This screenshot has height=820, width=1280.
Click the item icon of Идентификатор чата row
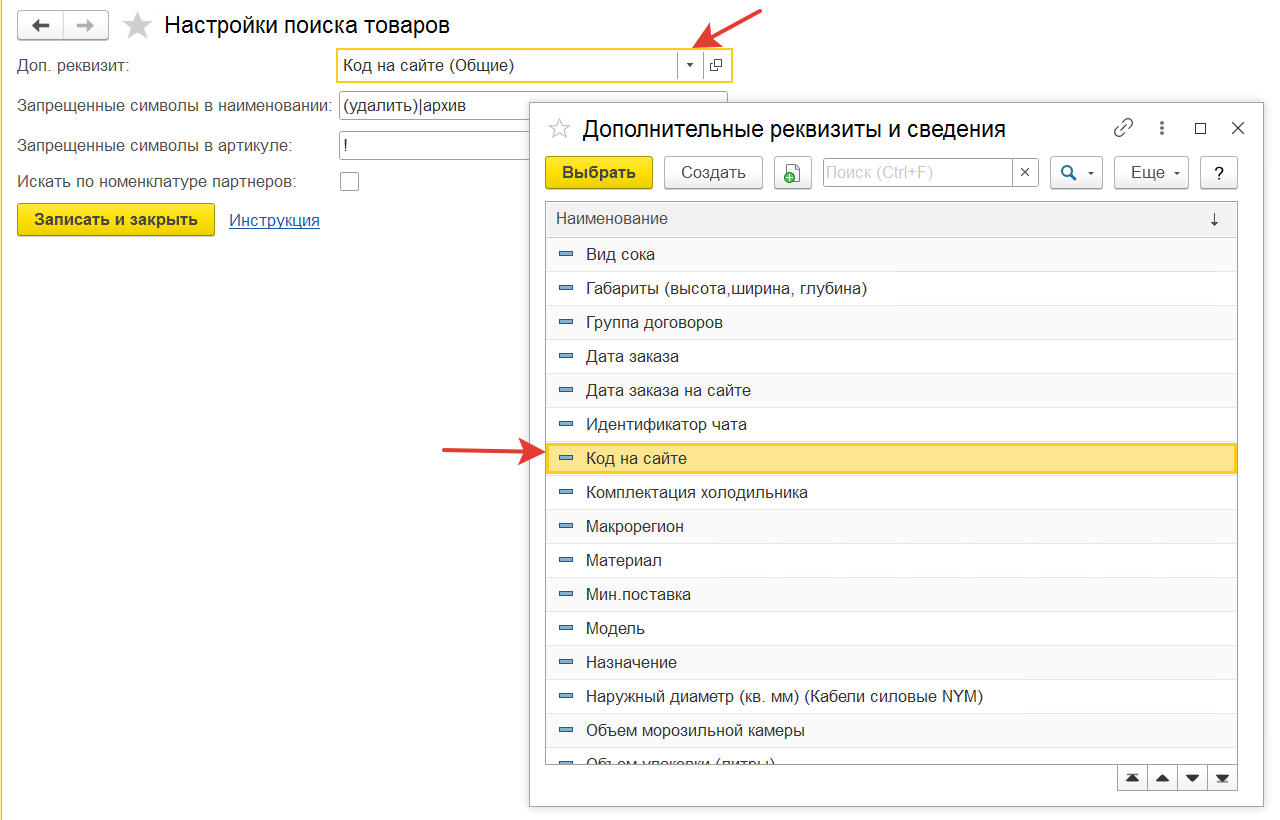click(x=566, y=424)
